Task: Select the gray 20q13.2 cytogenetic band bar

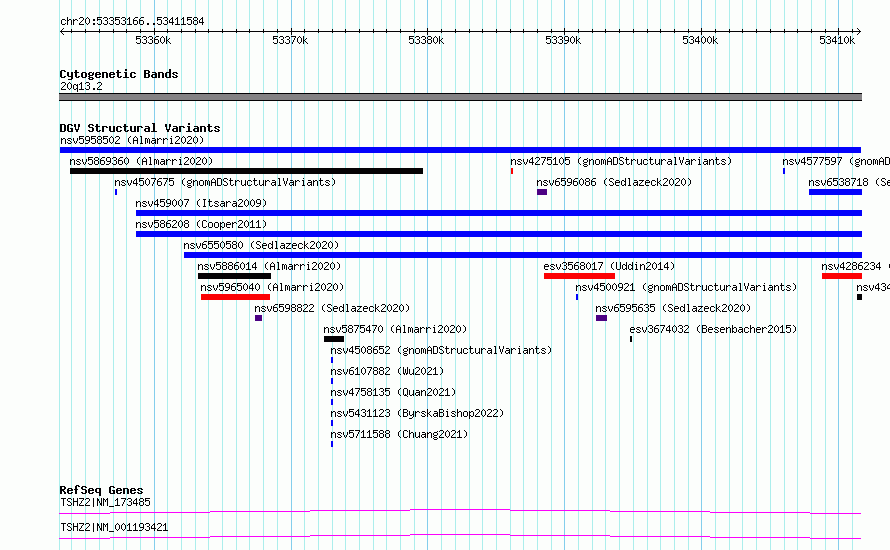Action: tap(460, 97)
